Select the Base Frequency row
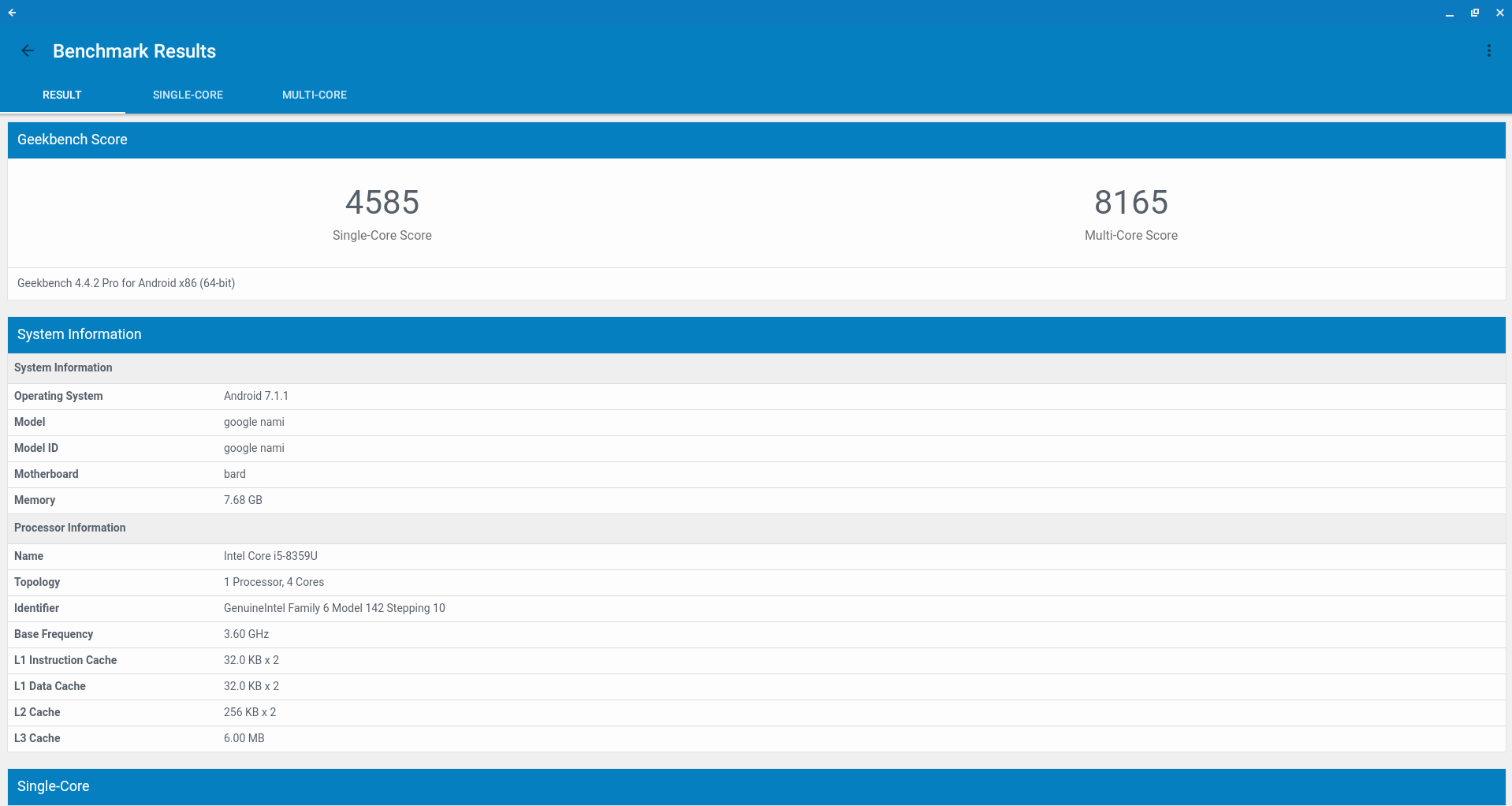1512x806 pixels. click(x=246, y=634)
